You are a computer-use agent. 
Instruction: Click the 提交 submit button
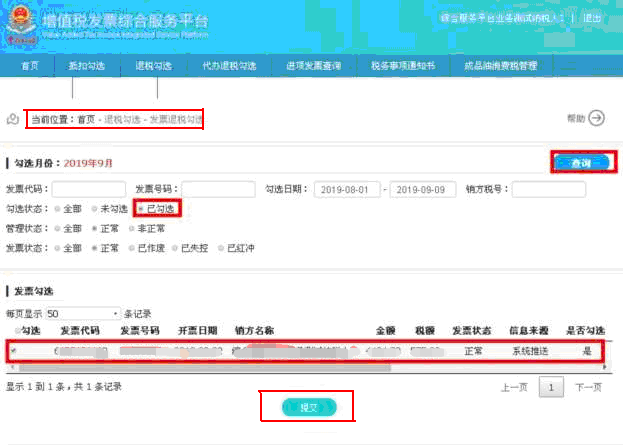tap(309, 407)
